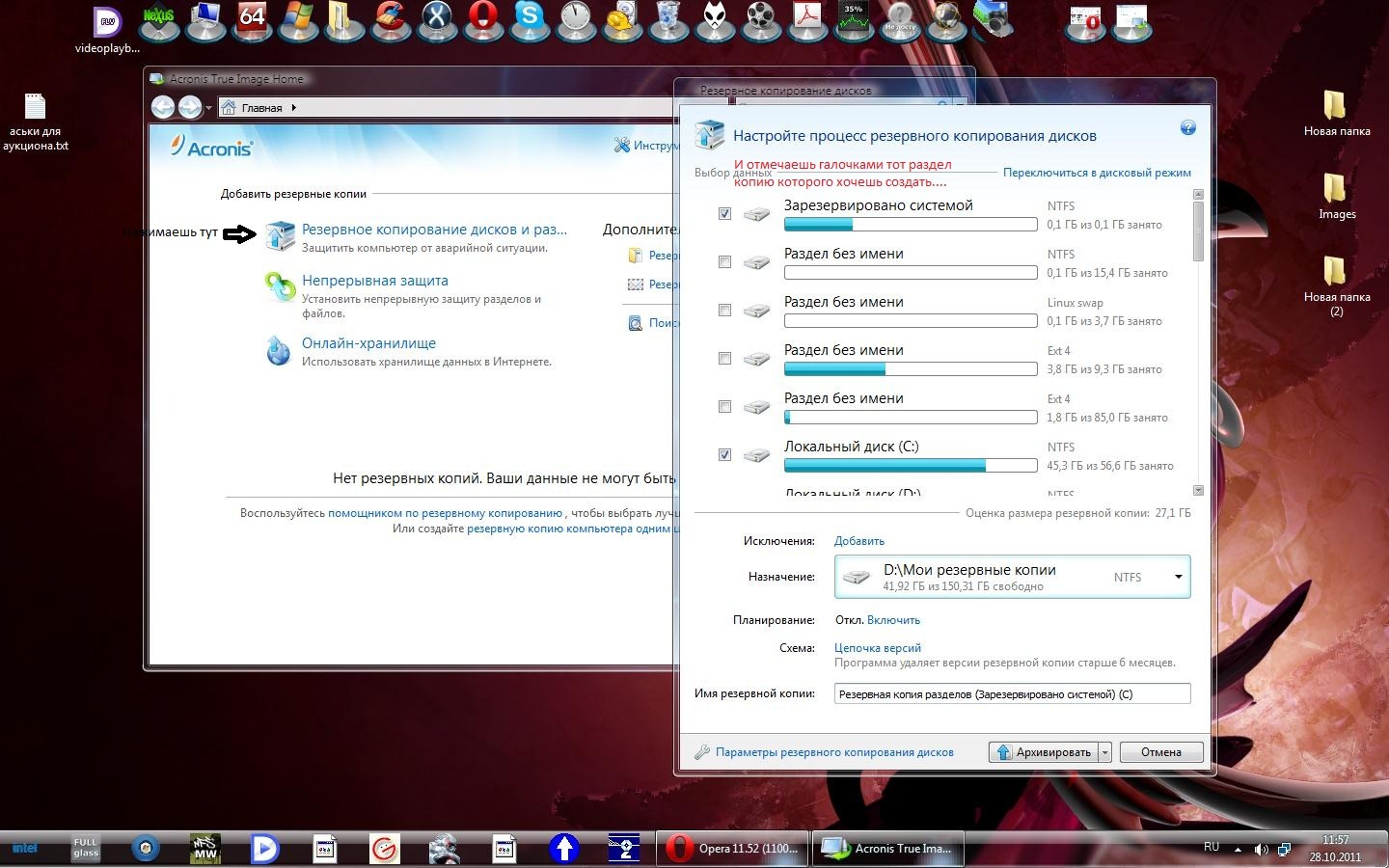Expand the 'Главная' breadcrumb arrow

[293, 108]
